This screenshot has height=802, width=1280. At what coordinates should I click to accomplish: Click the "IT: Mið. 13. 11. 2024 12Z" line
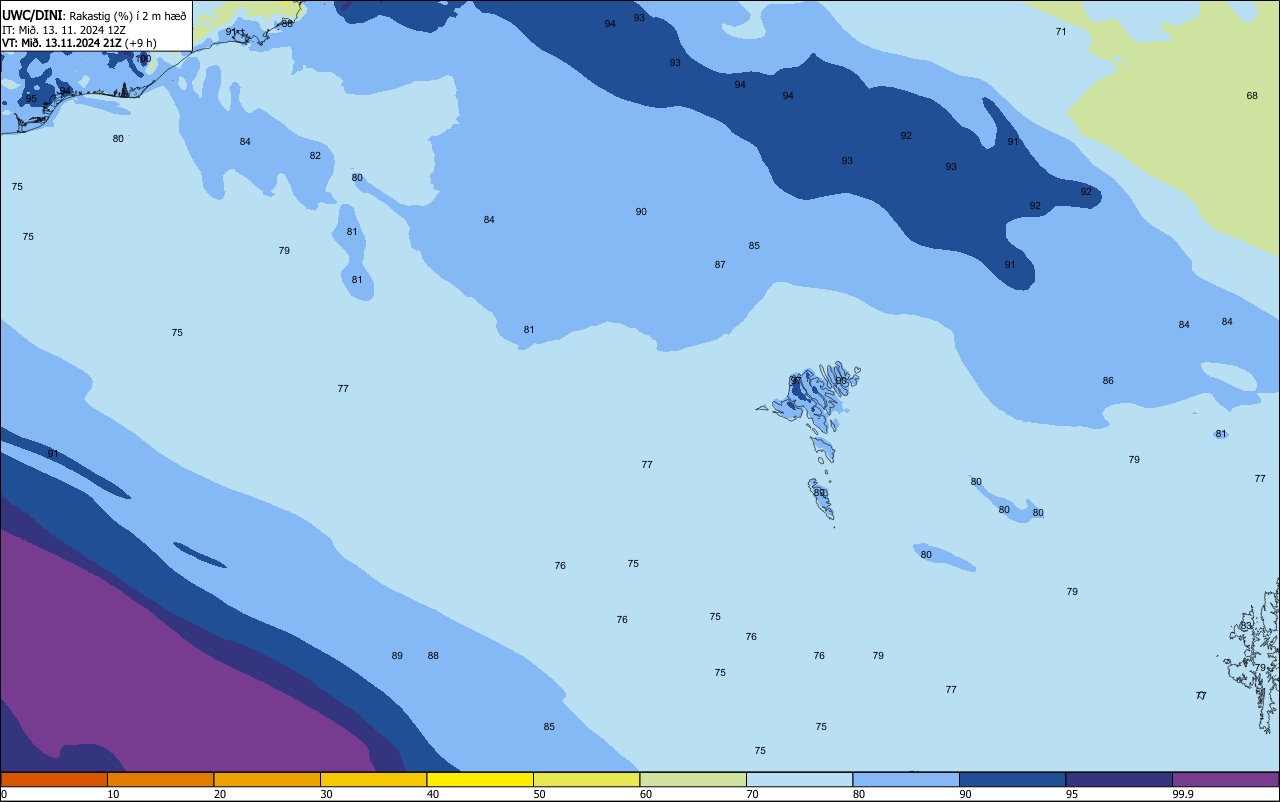click(63, 29)
